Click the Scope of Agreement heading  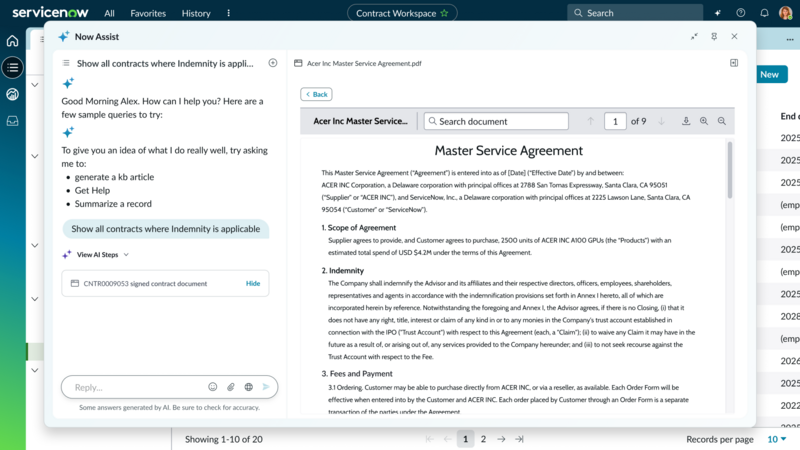[x=359, y=228]
